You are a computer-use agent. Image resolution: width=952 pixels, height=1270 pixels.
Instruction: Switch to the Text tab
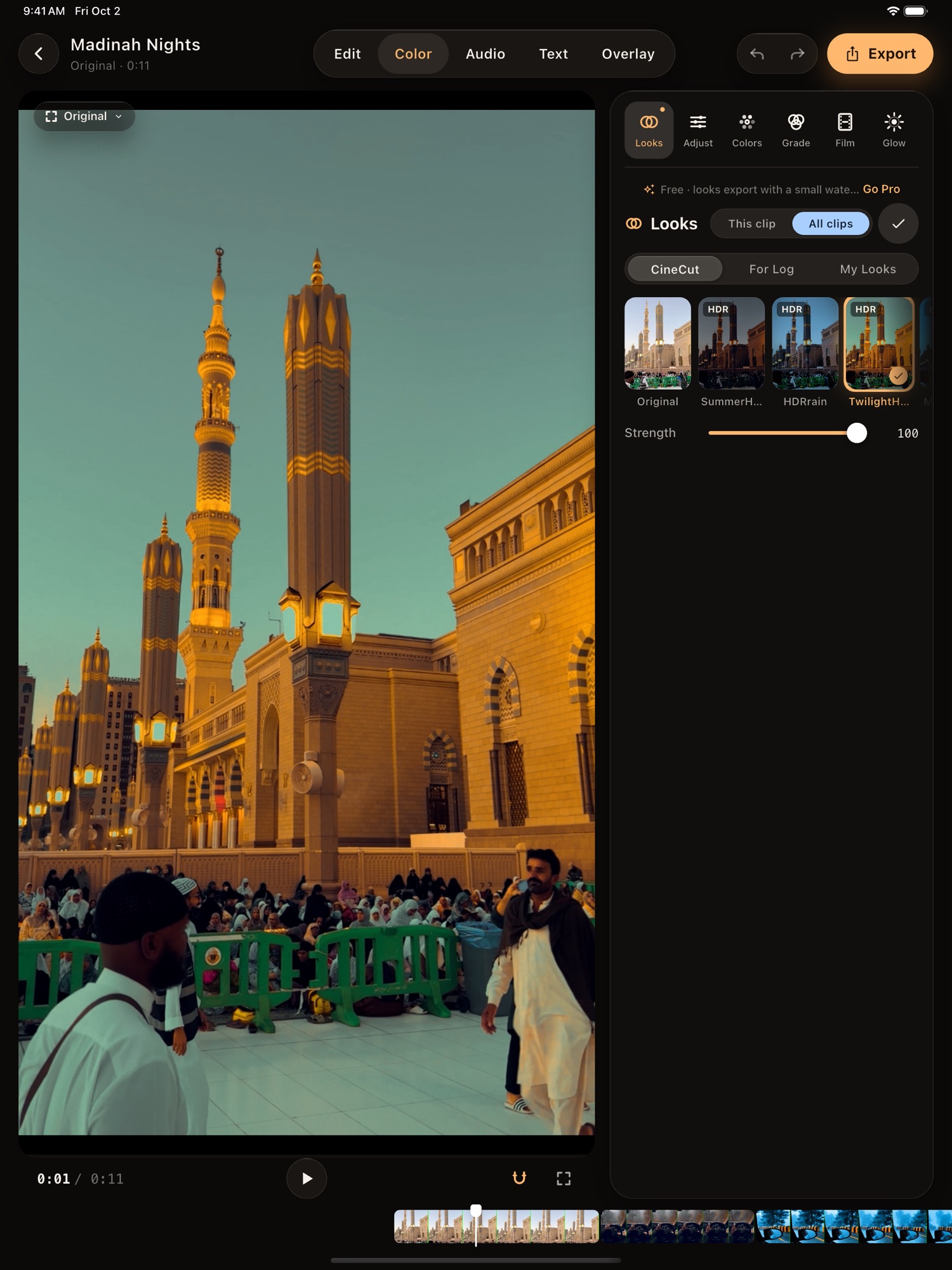click(553, 54)
